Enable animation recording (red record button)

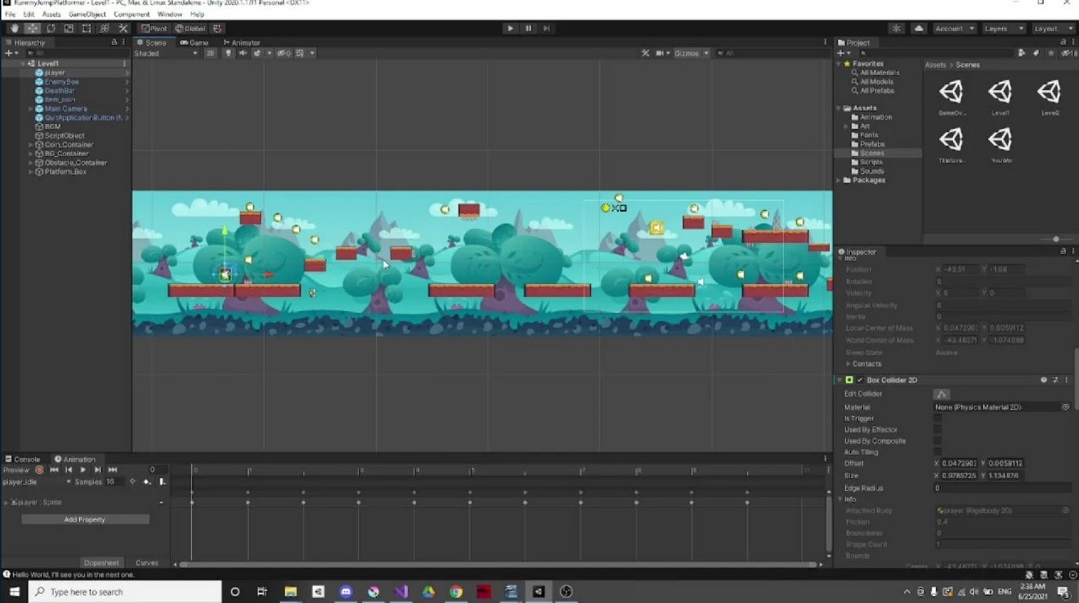[x=39, y=470]
